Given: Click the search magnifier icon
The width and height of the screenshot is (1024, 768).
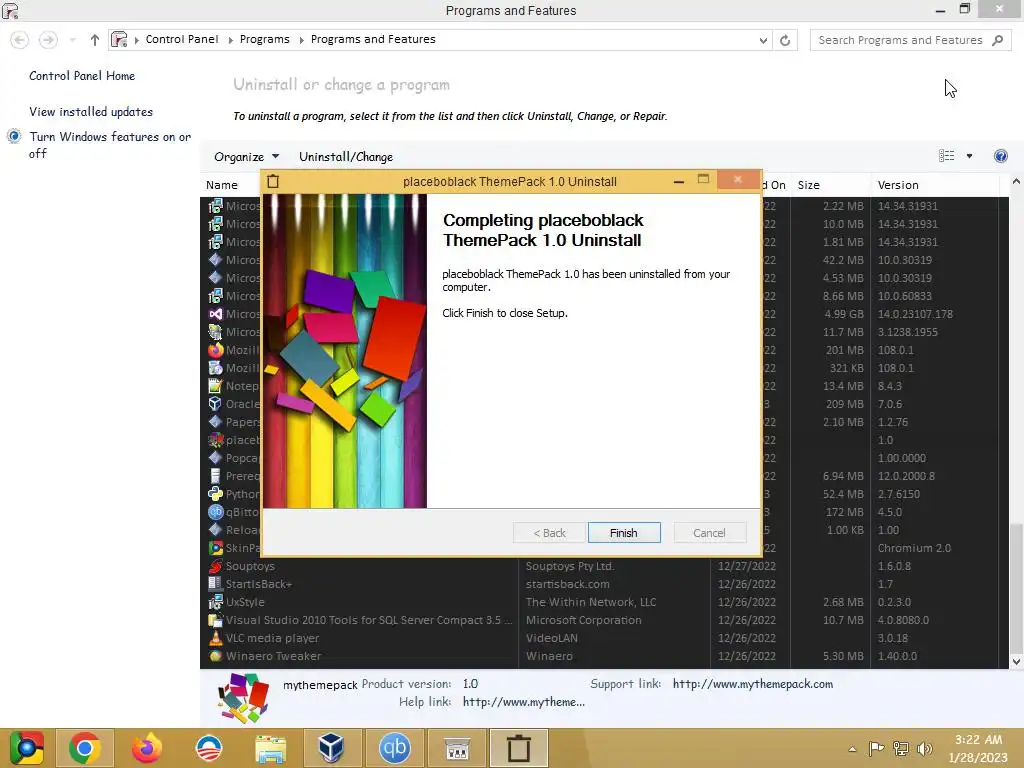Looking at the screenshot, I should 997,40.
